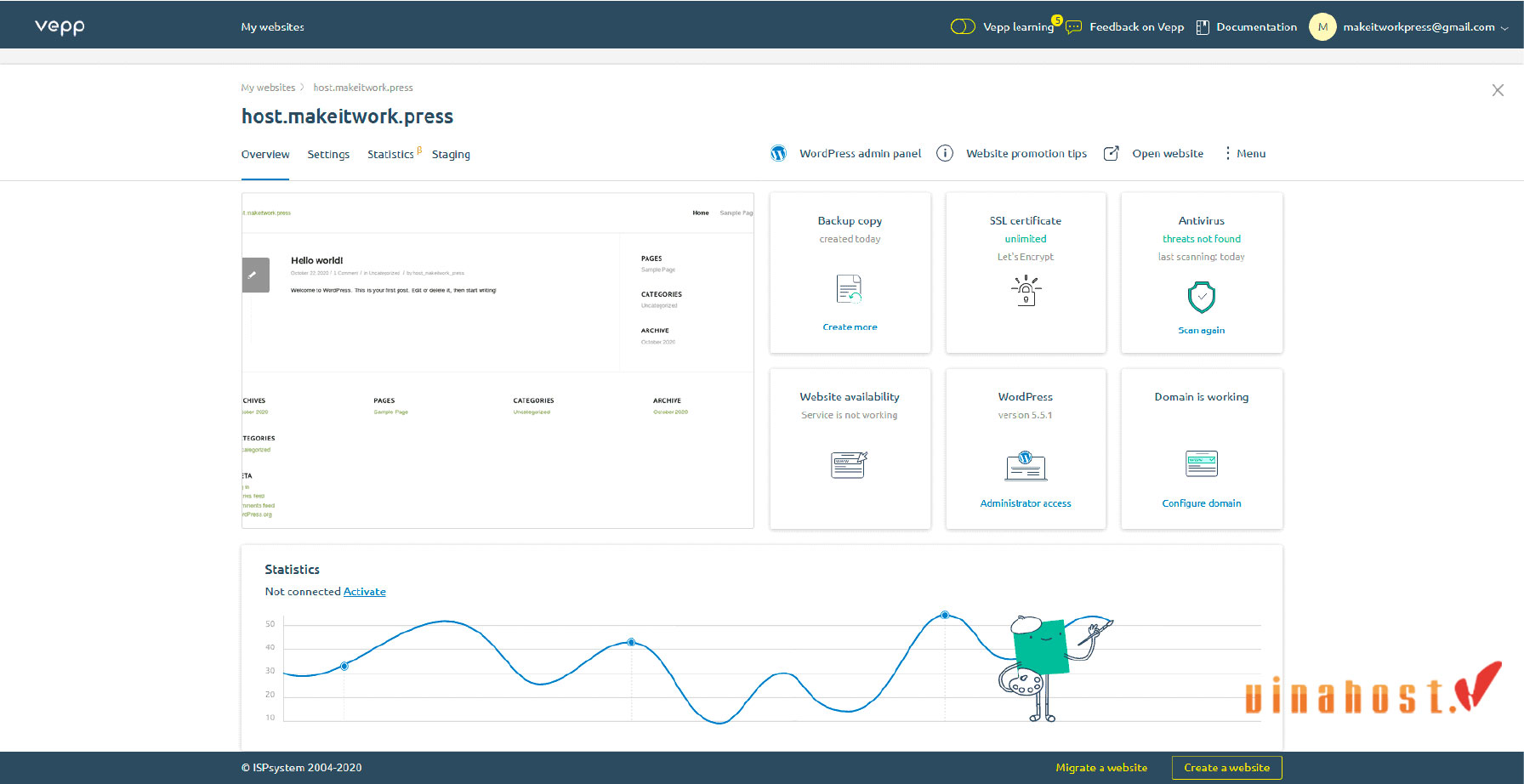Click the Create a website button
Image resolution: width=1524 pixels, height=784 pixels.
coord(1226,767)
